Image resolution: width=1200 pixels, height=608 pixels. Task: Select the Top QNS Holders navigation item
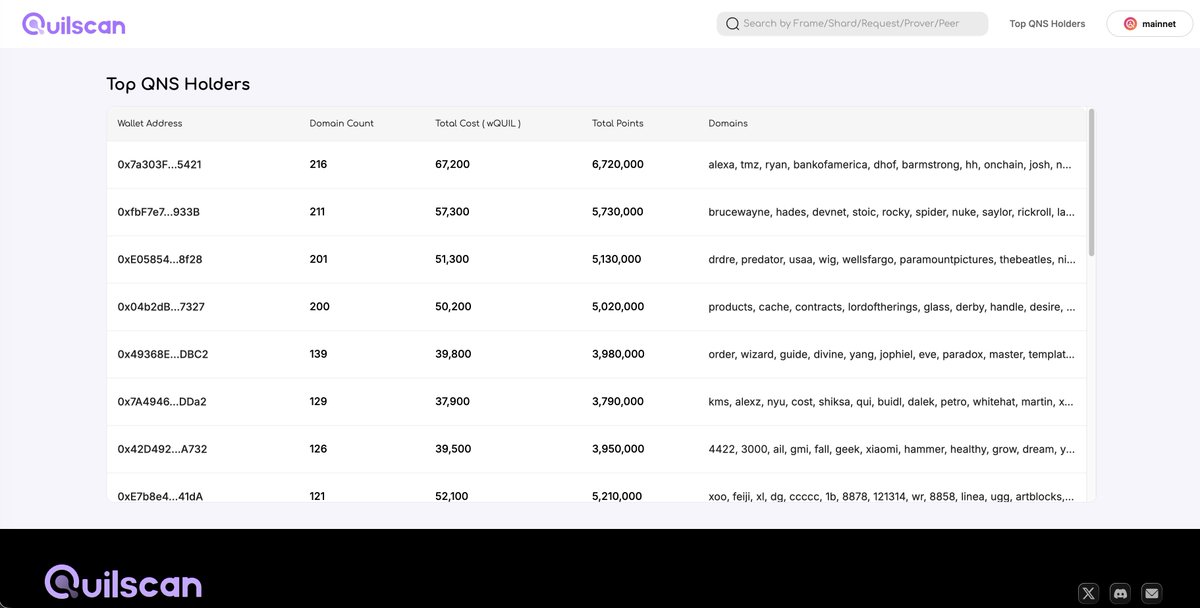tap(1047, 23)
